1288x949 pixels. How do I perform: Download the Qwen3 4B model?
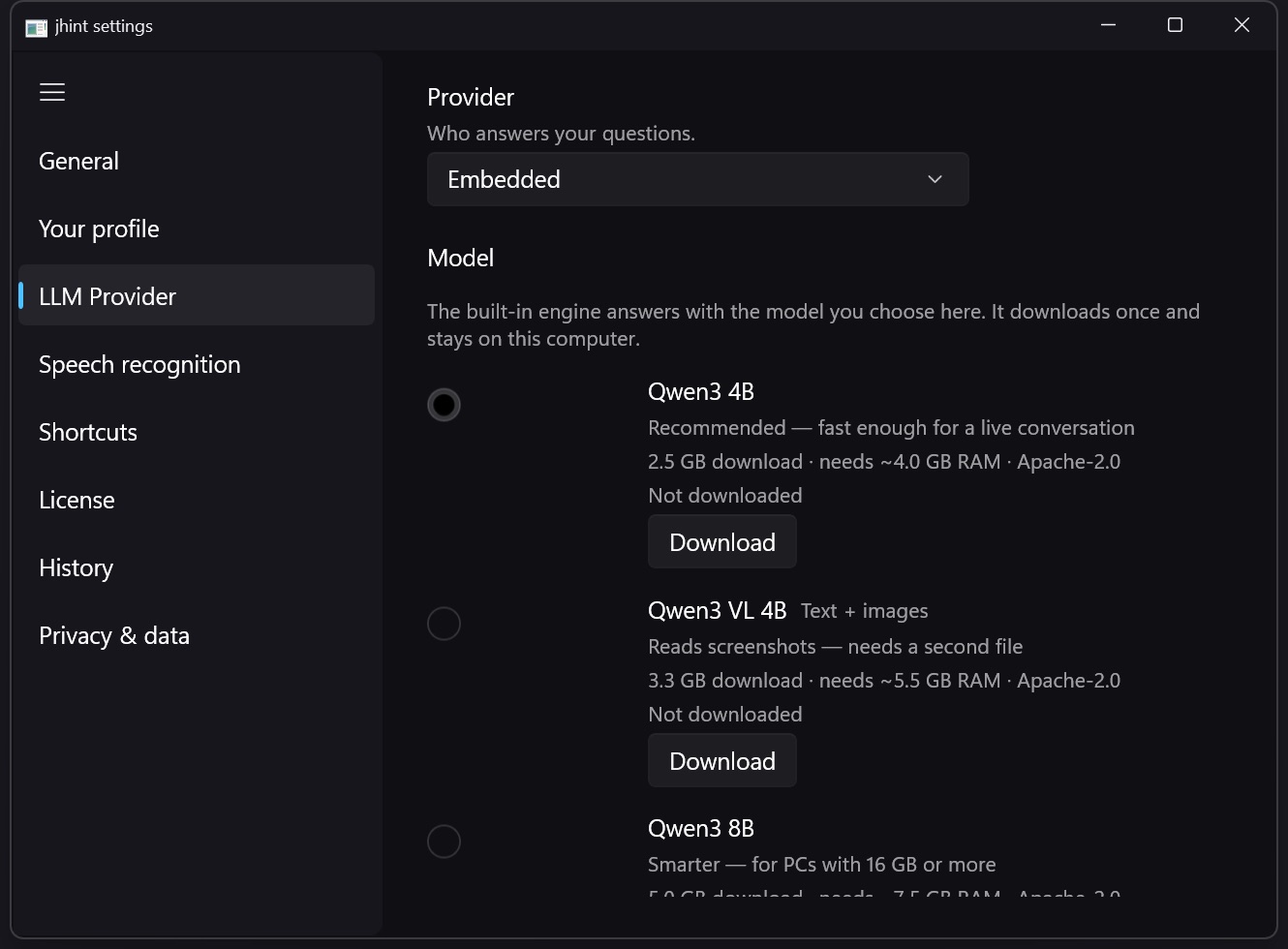(722, 541)
